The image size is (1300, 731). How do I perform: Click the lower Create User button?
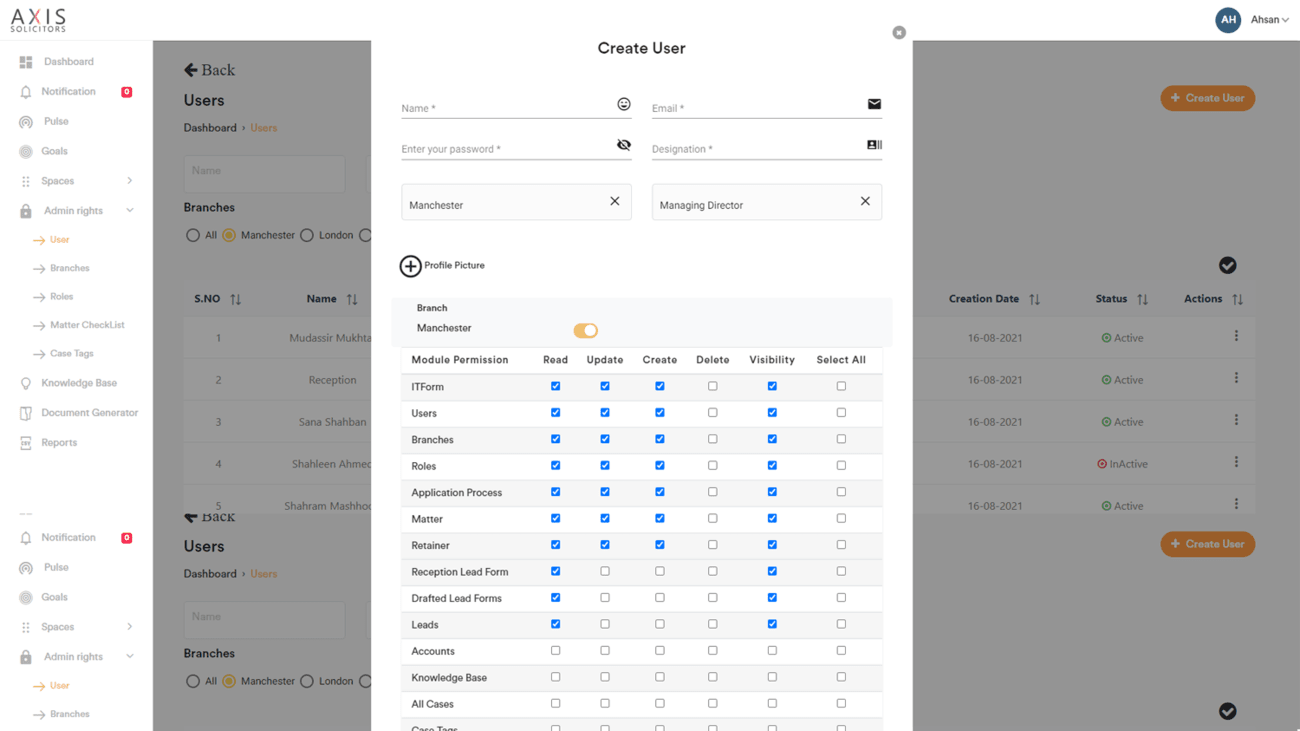click(1208, 544)
